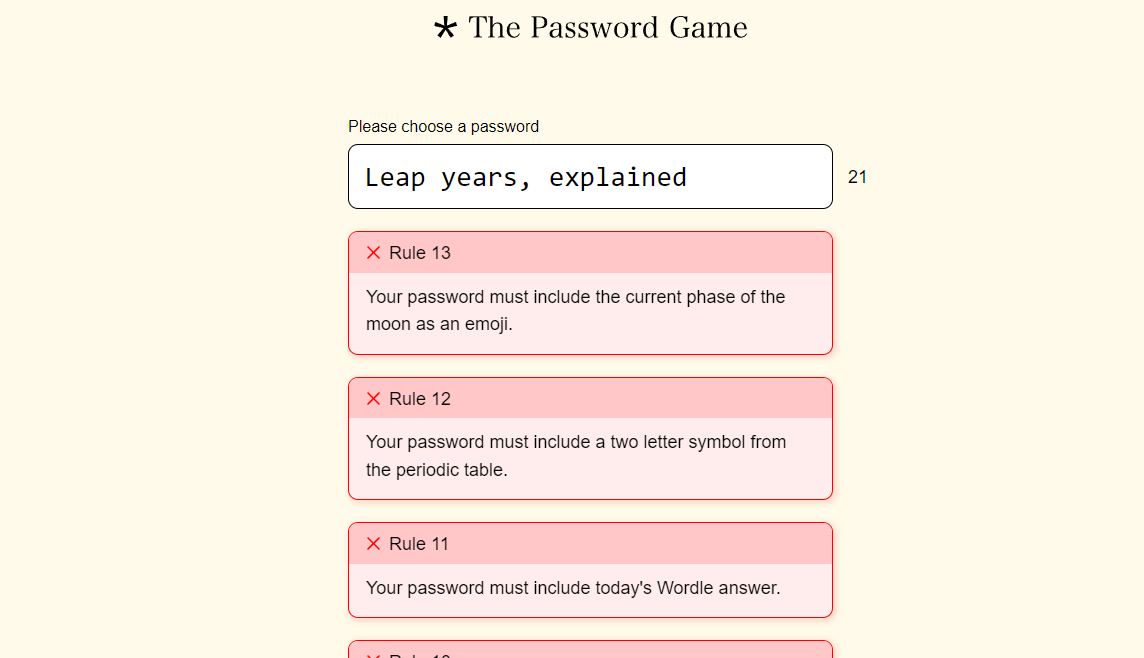
Task: Click the "Please choose a password" label
Action: pos(443,126)
